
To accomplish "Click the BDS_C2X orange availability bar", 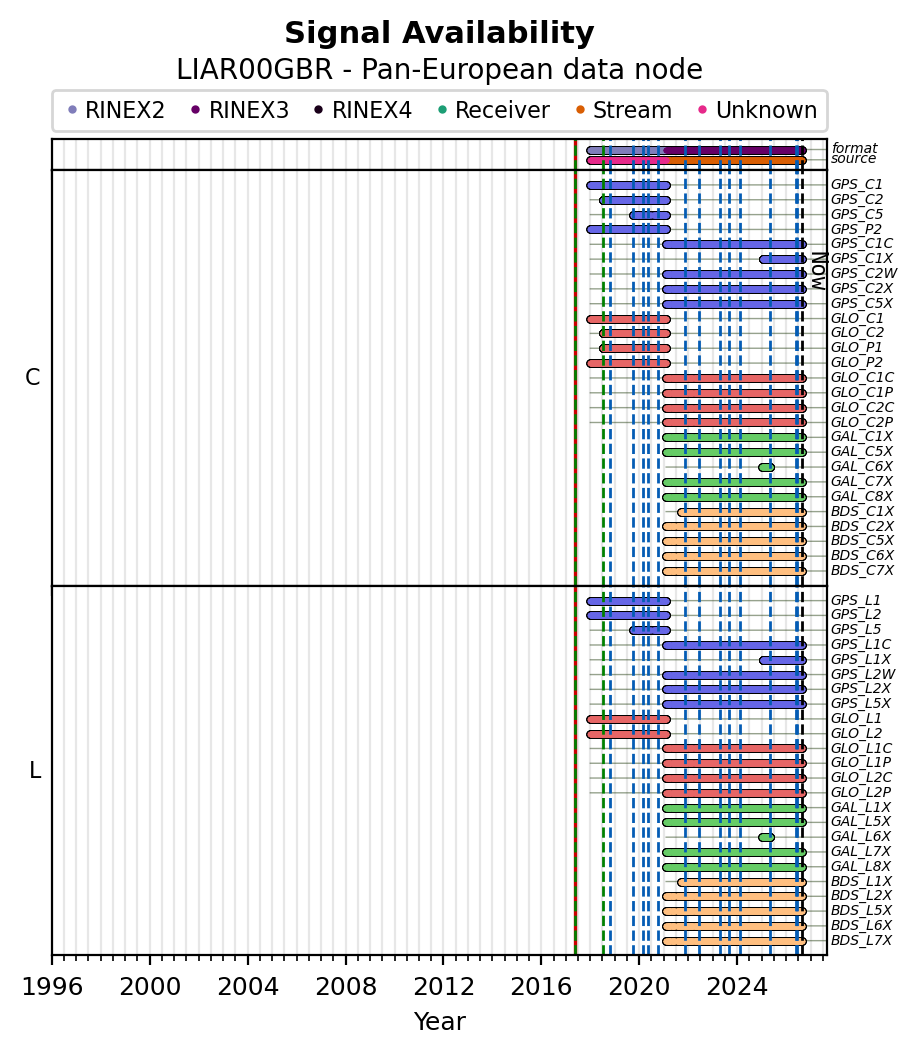I will [x=734, y=526].
